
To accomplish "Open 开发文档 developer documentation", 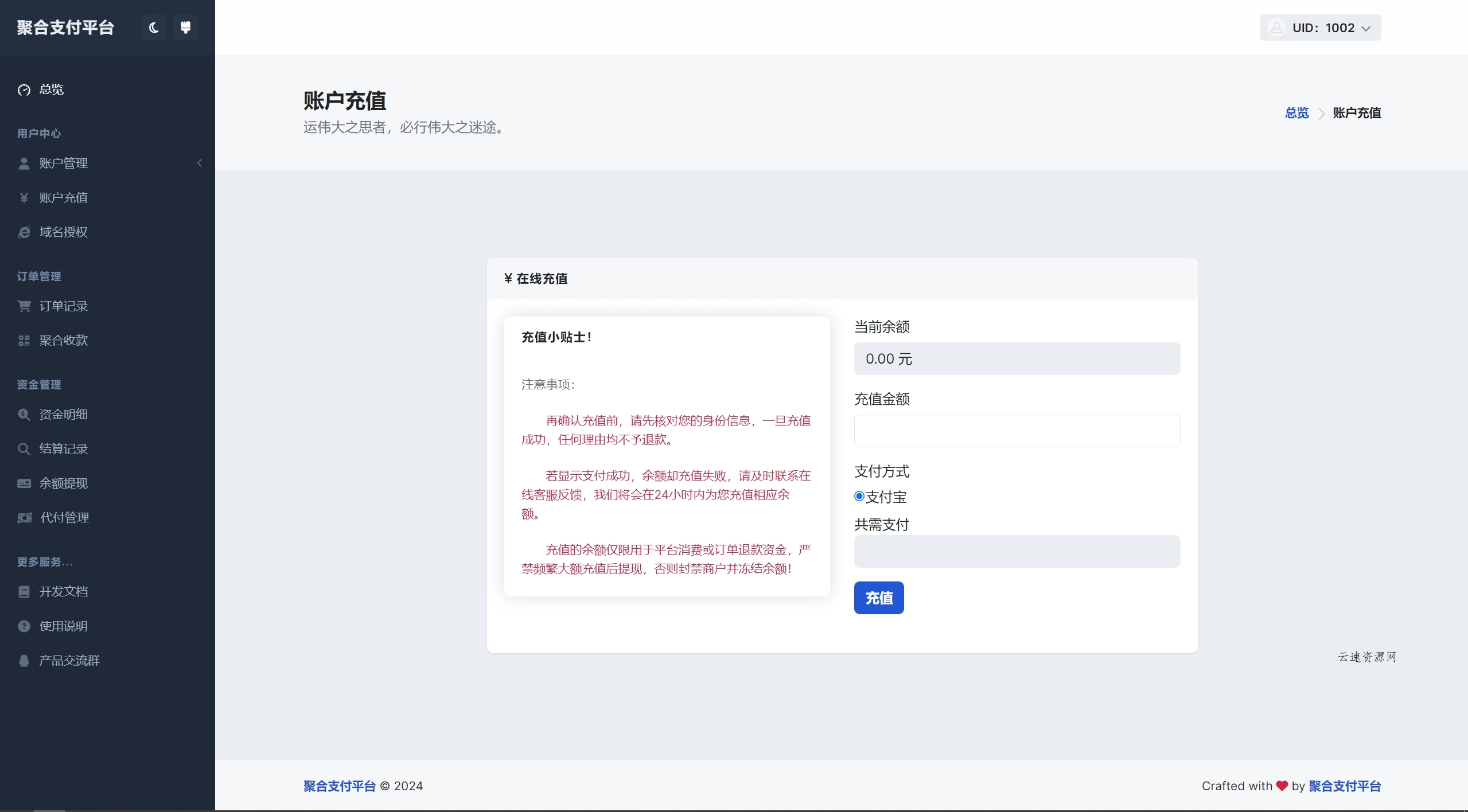I will click(x=64, y=591).
